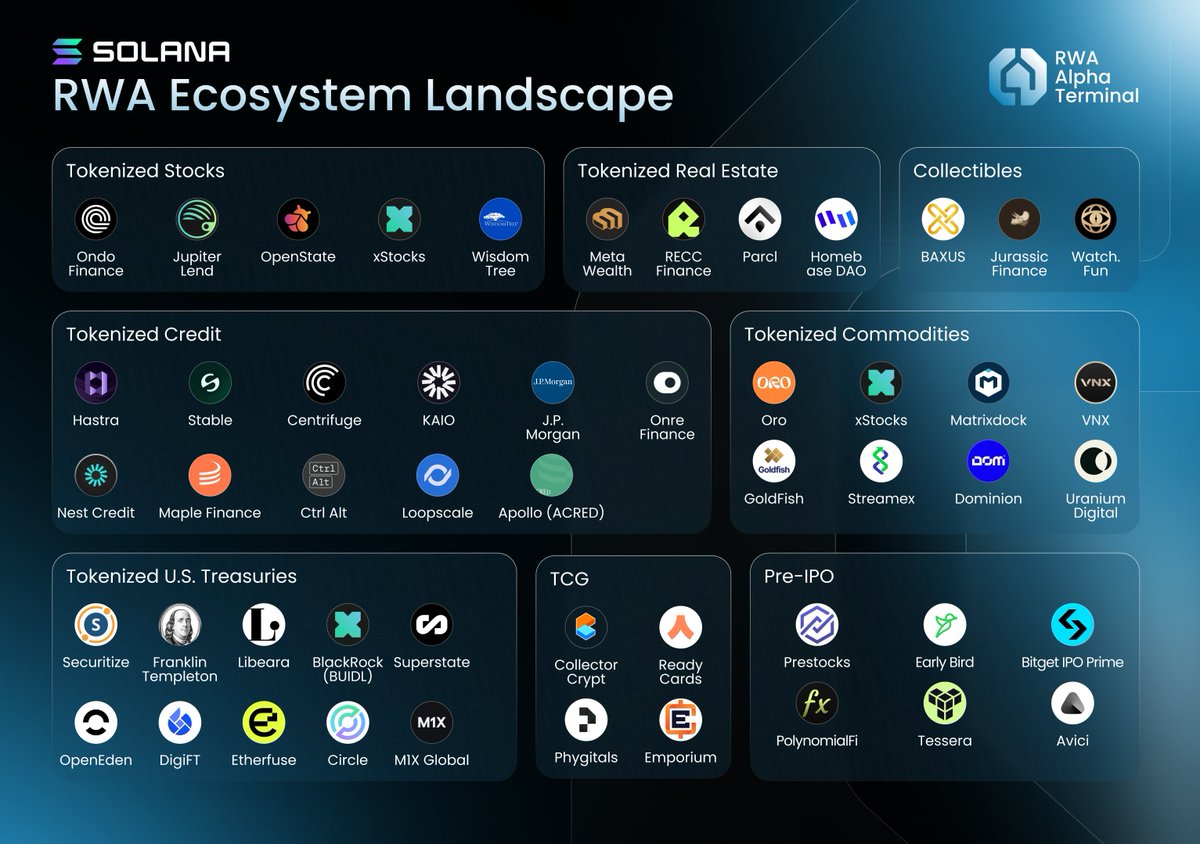Click the Uranium Digital icon
The height and width of the screenshot is (844, 1200).
(x=1095, y=461)
